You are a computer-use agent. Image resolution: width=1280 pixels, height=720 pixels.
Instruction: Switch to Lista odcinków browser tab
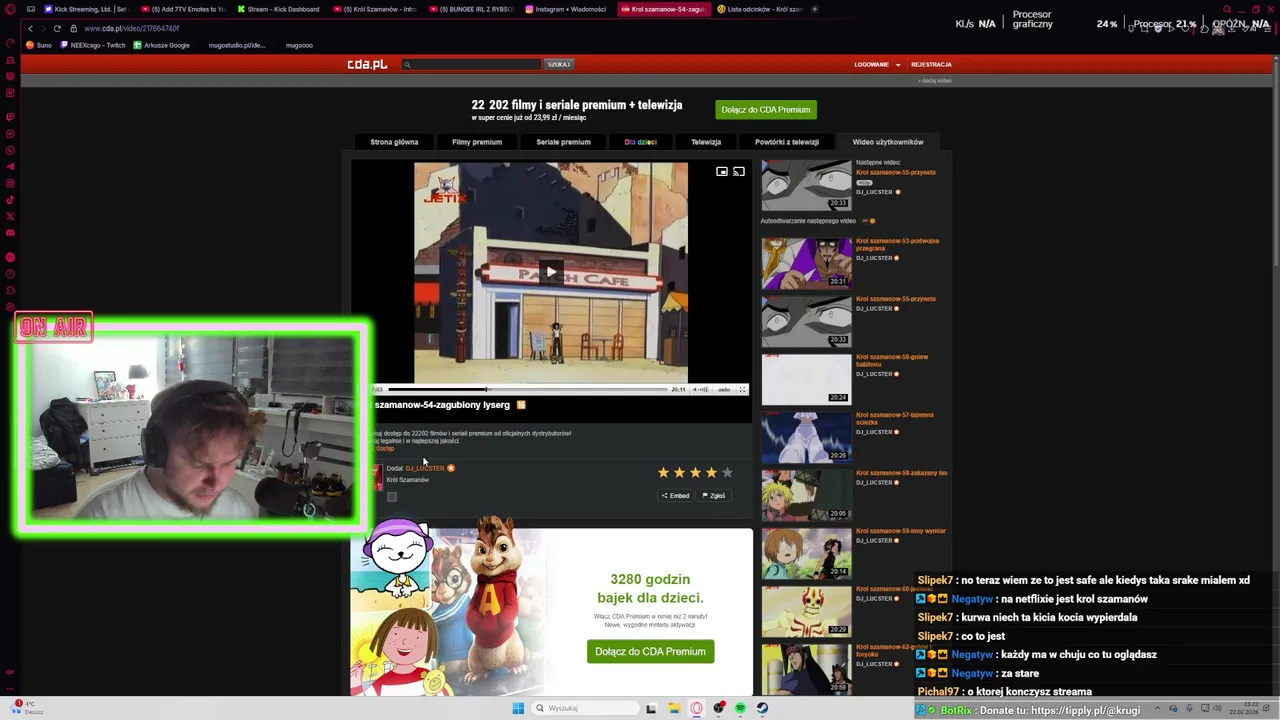pyautogui.click(x=759, y=9)
